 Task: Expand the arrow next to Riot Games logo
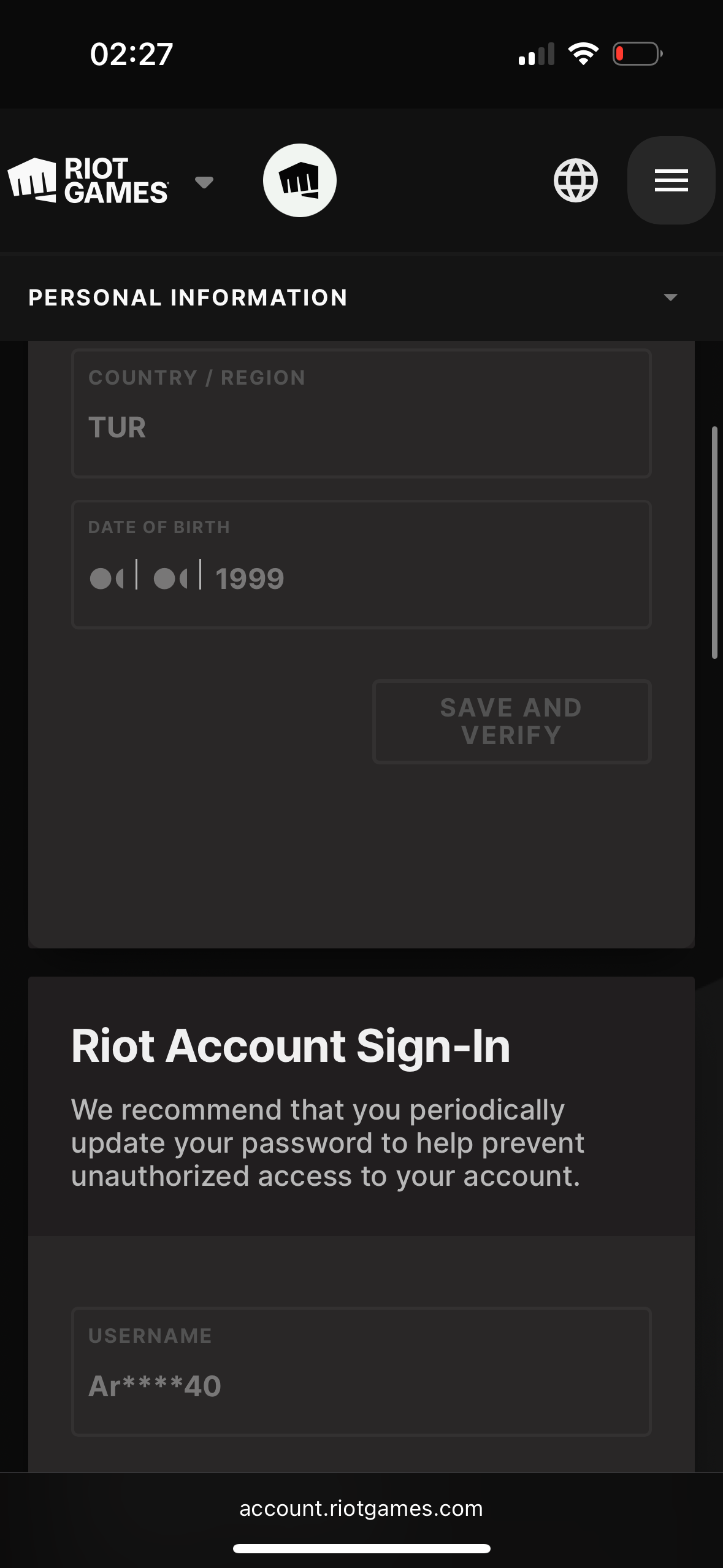pos(204,182)
